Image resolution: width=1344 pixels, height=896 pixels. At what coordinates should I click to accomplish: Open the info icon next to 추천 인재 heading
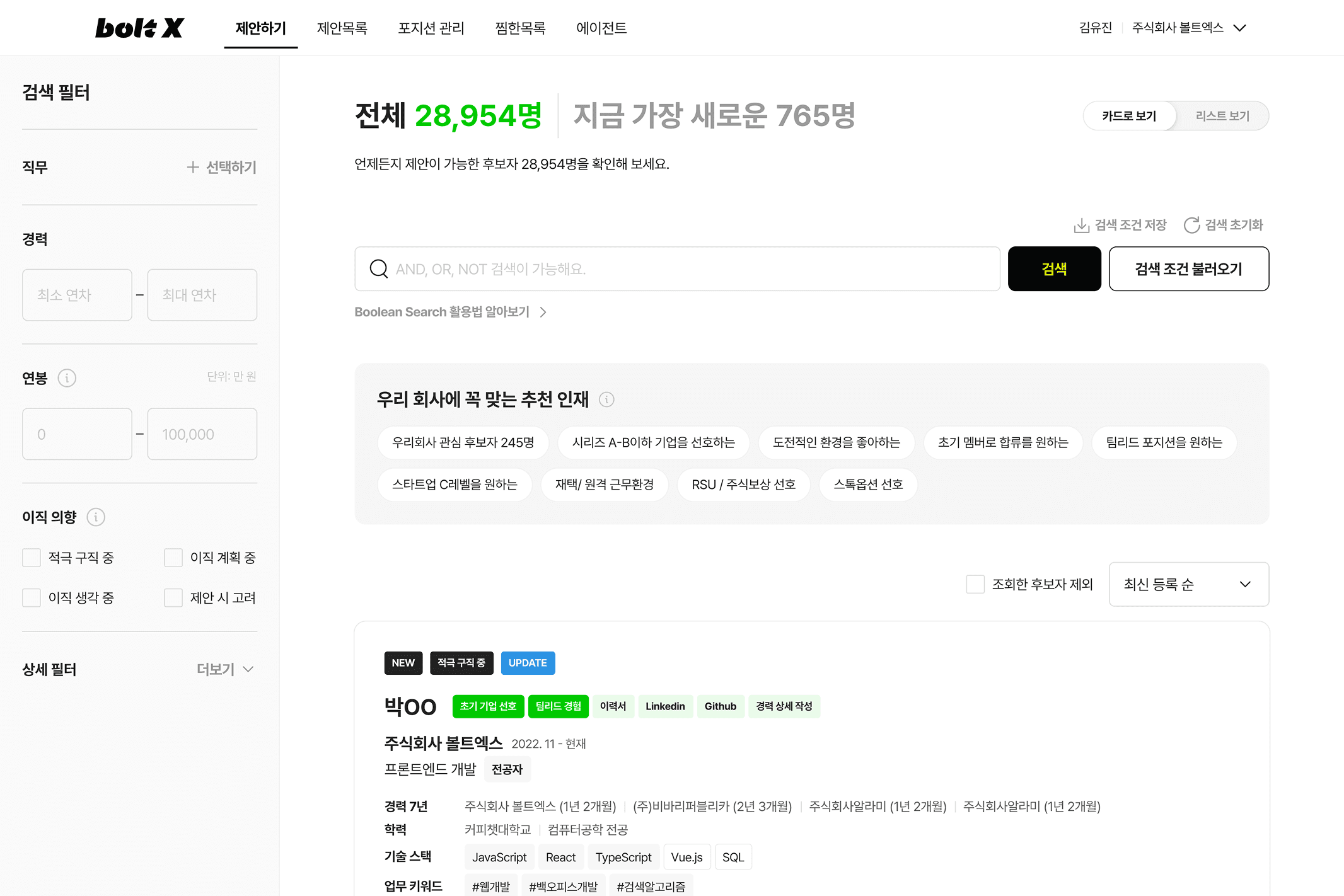pos(606,399)
